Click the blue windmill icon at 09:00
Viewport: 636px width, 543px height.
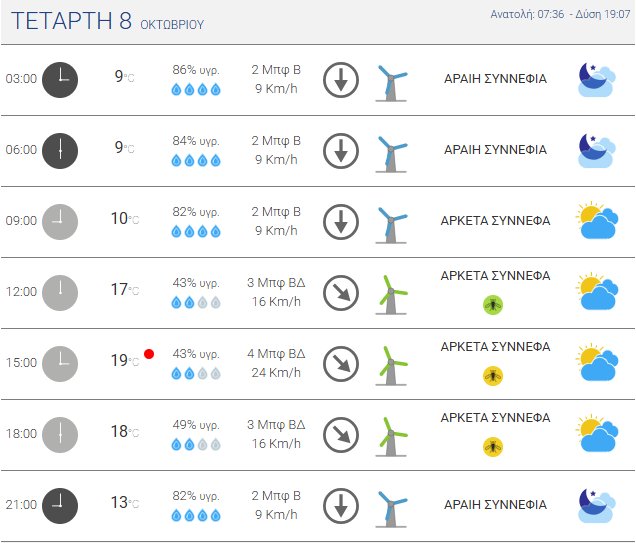pyautogui.click(x=391, y=222)
